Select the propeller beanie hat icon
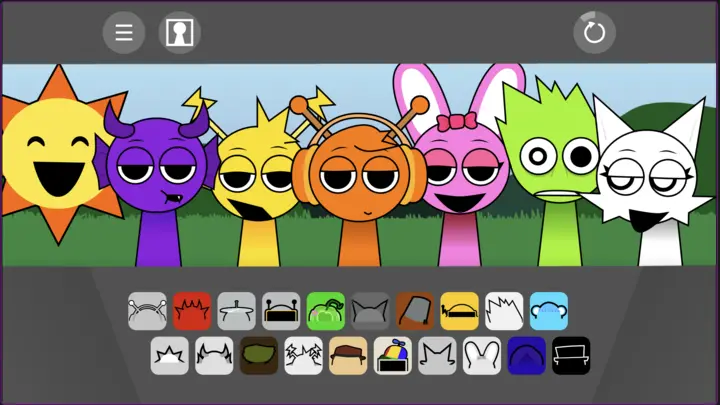 point(392,355)
